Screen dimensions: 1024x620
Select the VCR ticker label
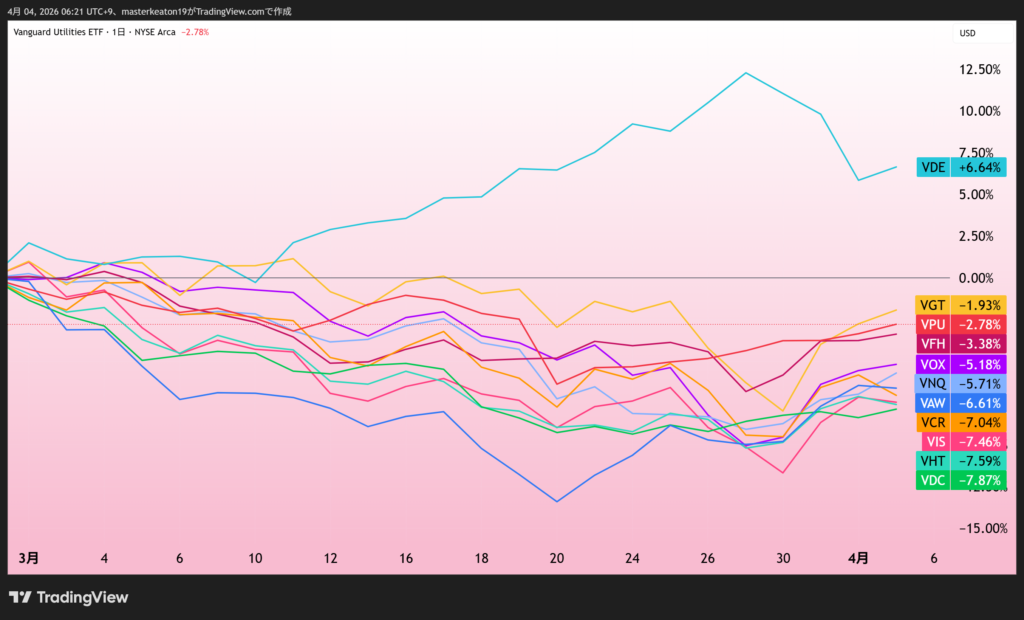[x=932, y=422]
